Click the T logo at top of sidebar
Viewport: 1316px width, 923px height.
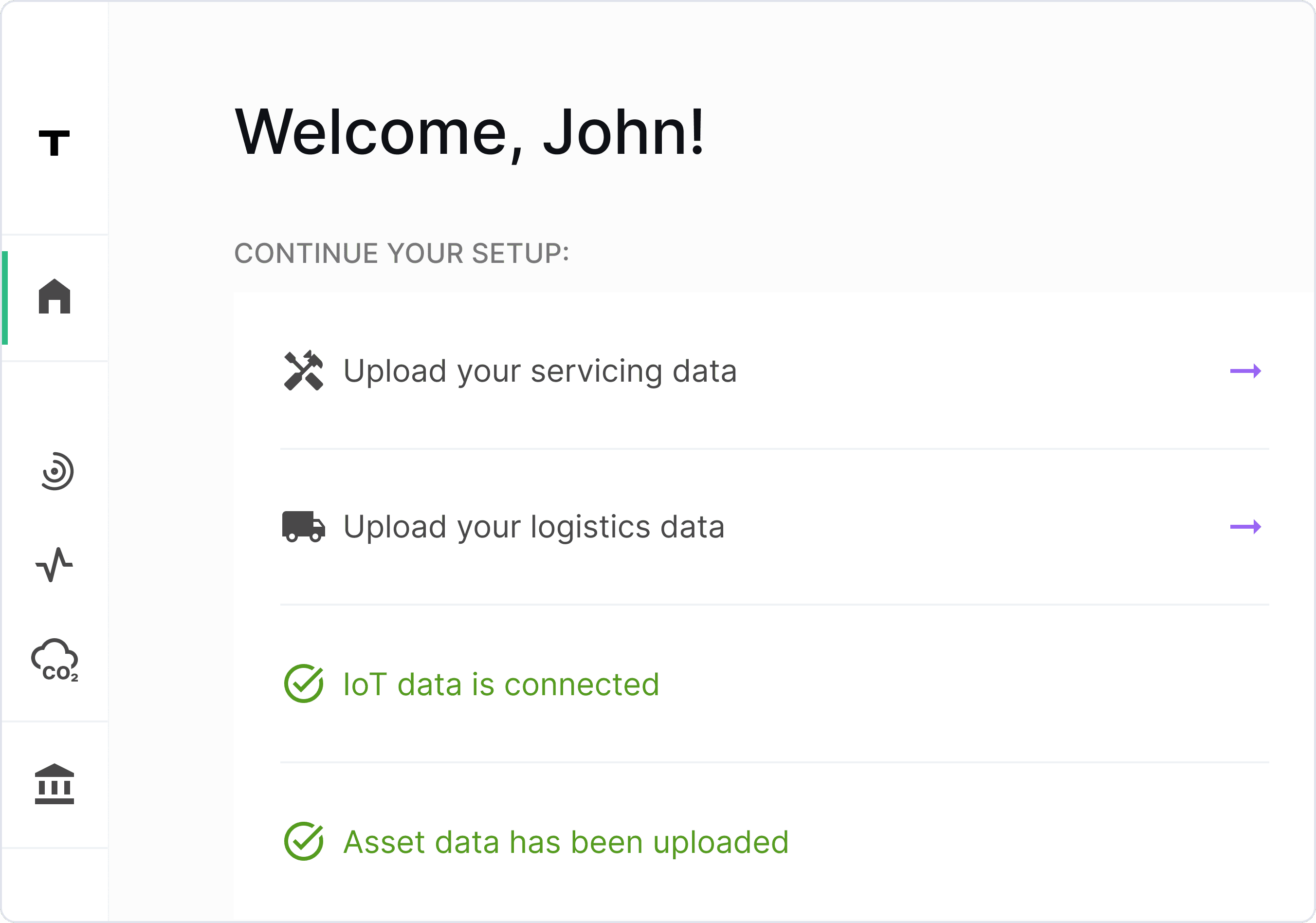(55, 143)
